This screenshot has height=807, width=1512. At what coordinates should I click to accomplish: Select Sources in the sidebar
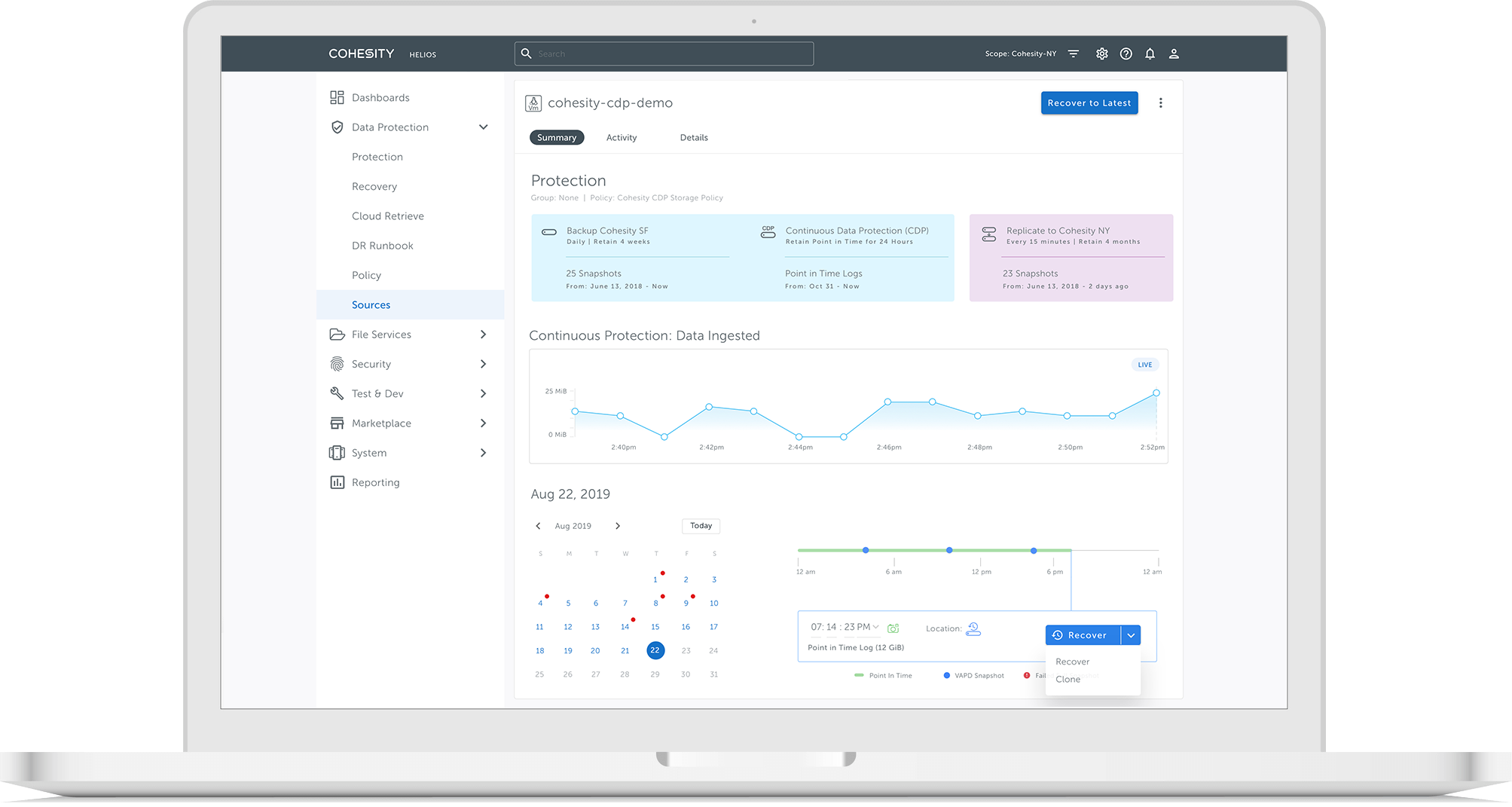(x=411, y=305)
